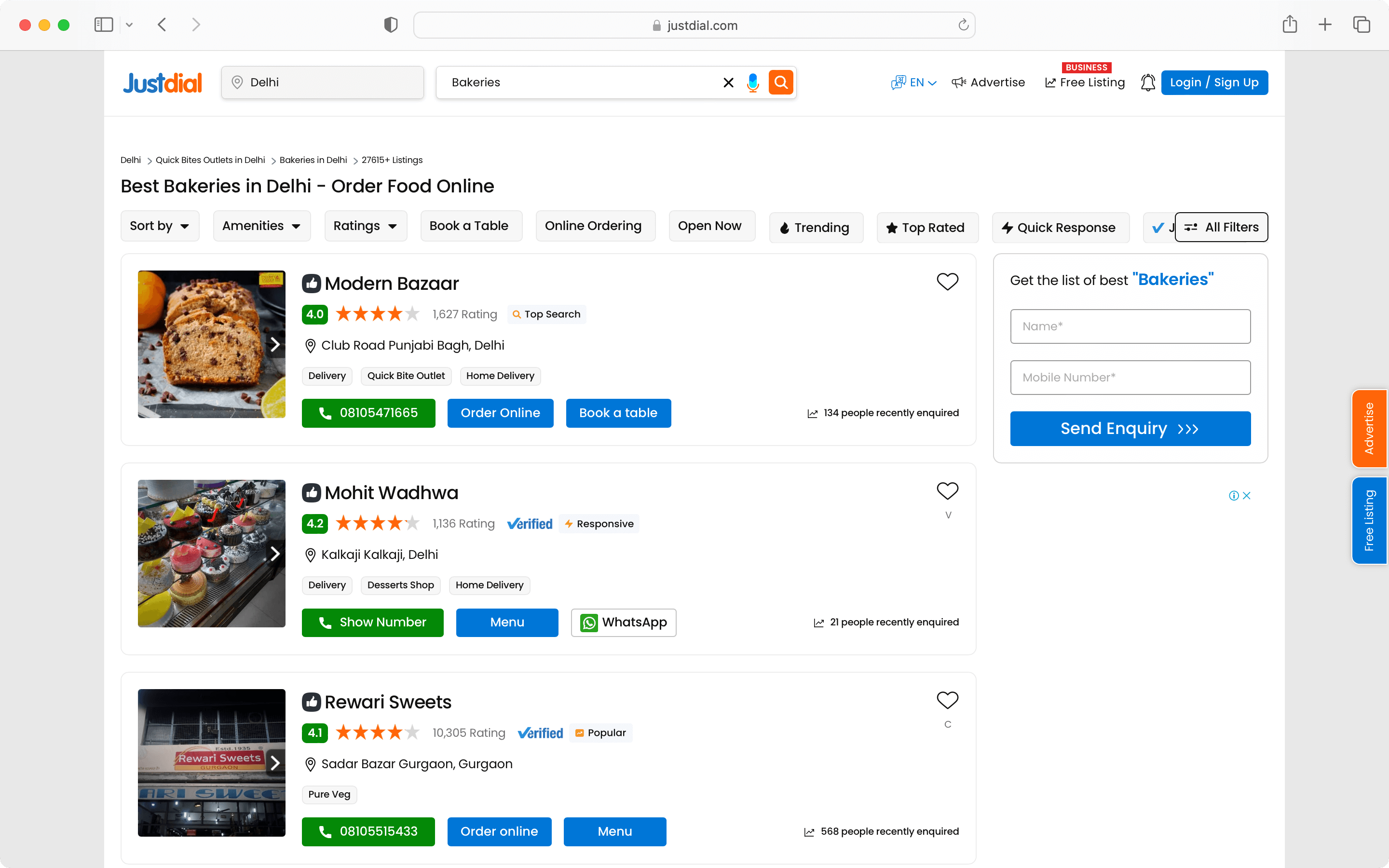The width and height of the screenshot is (1389, 868).
Task: Favorite Mohit Wadhwa with heart icon
Action: 947,491
